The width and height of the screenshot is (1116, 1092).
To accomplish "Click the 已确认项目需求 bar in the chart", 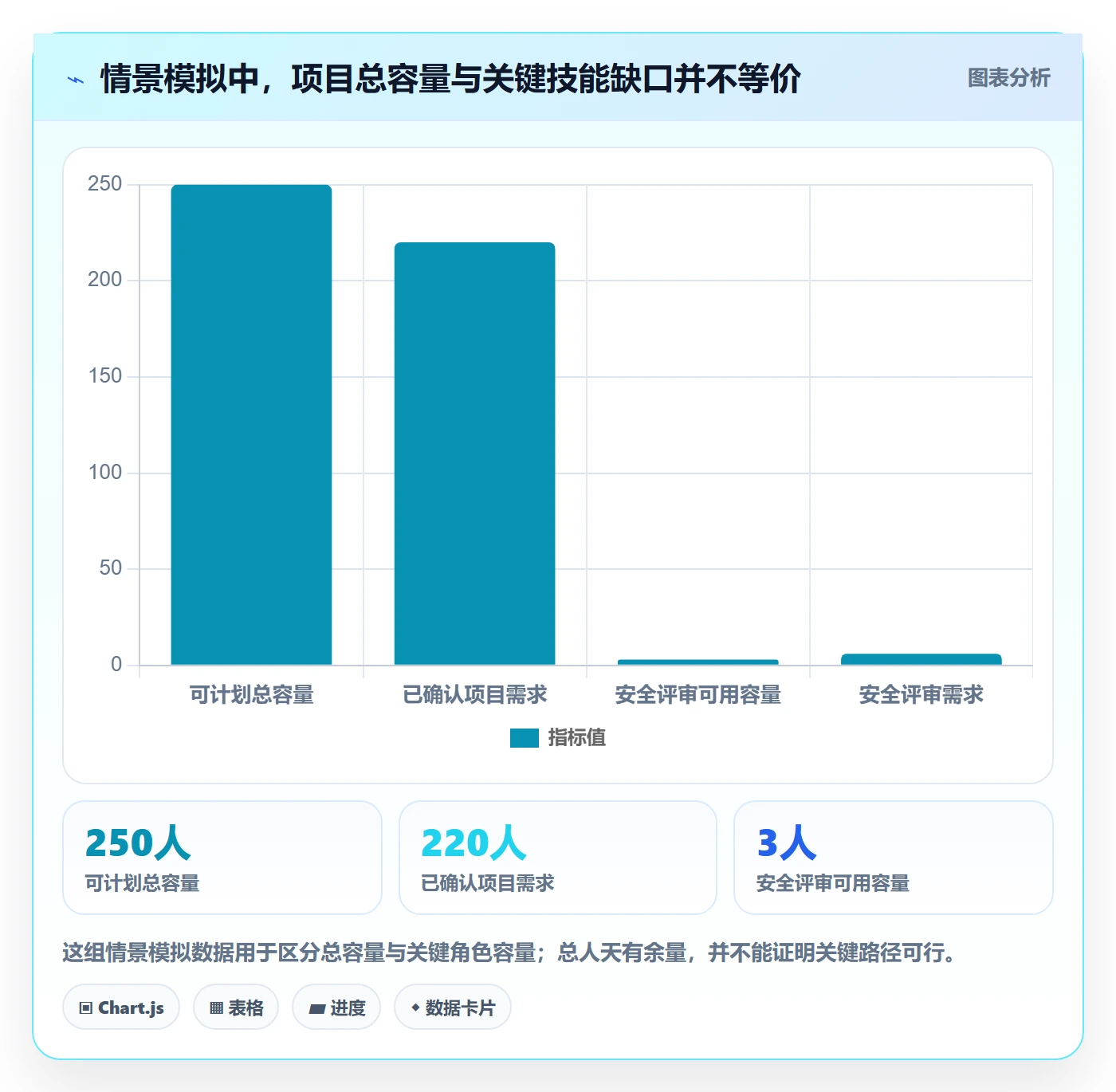I will pyautogui.click(x=474, y=454).
